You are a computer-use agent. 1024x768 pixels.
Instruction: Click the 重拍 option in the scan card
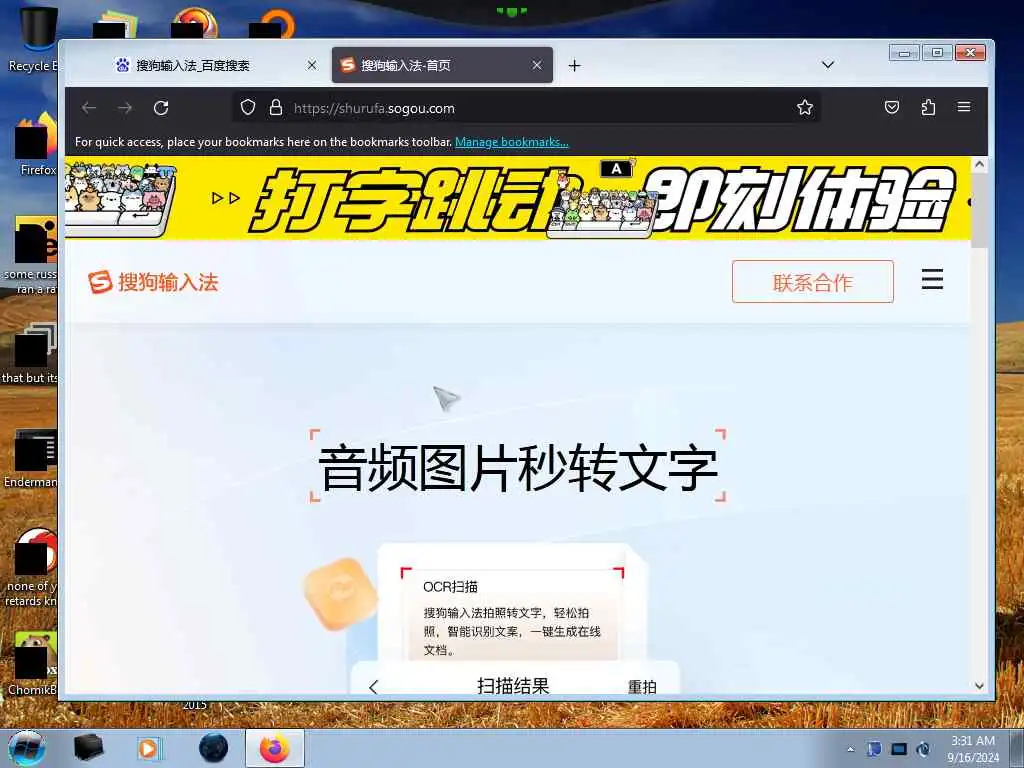click(x=641, y=686)
